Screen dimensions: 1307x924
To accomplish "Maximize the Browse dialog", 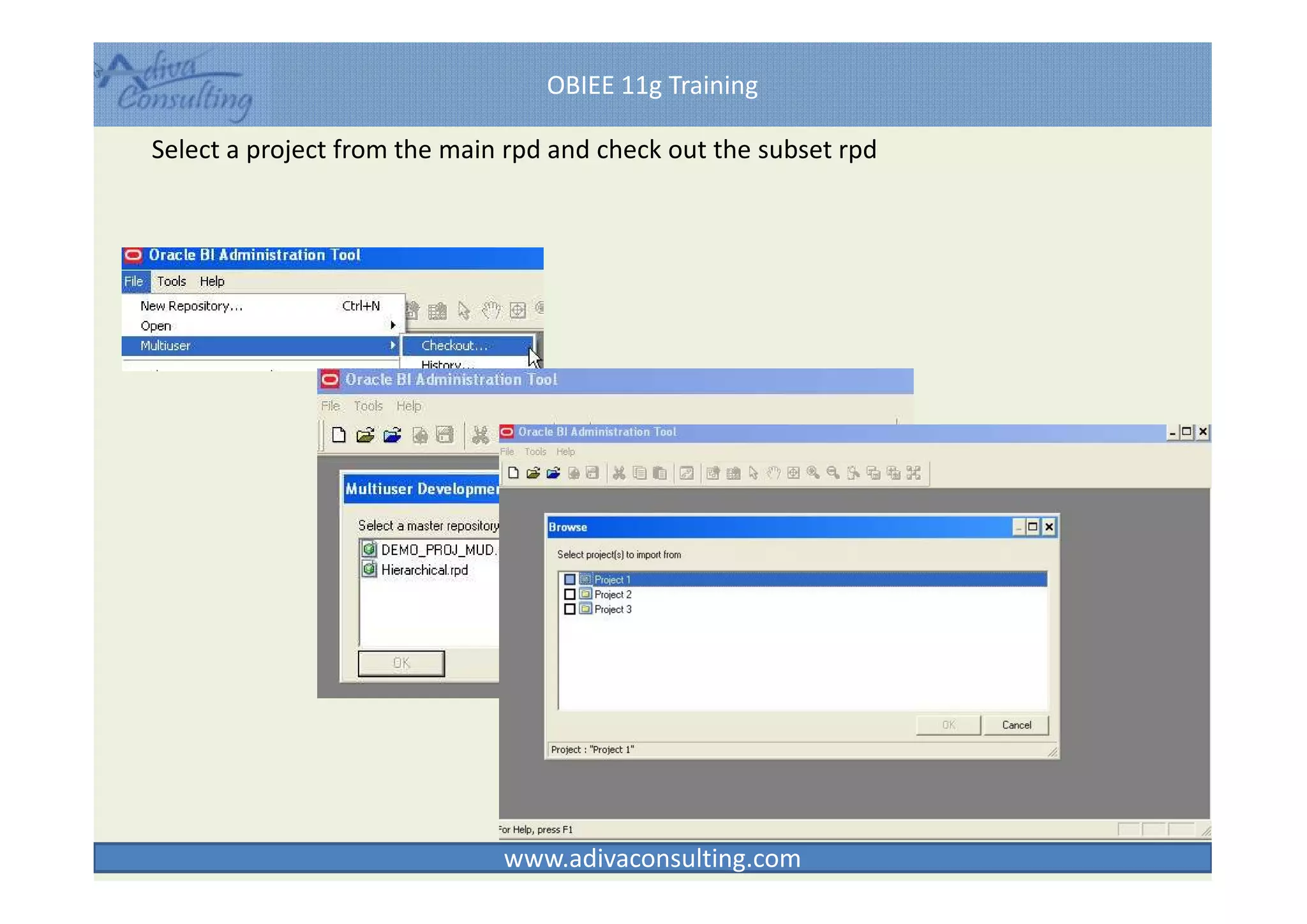I will coord(1033,527).
